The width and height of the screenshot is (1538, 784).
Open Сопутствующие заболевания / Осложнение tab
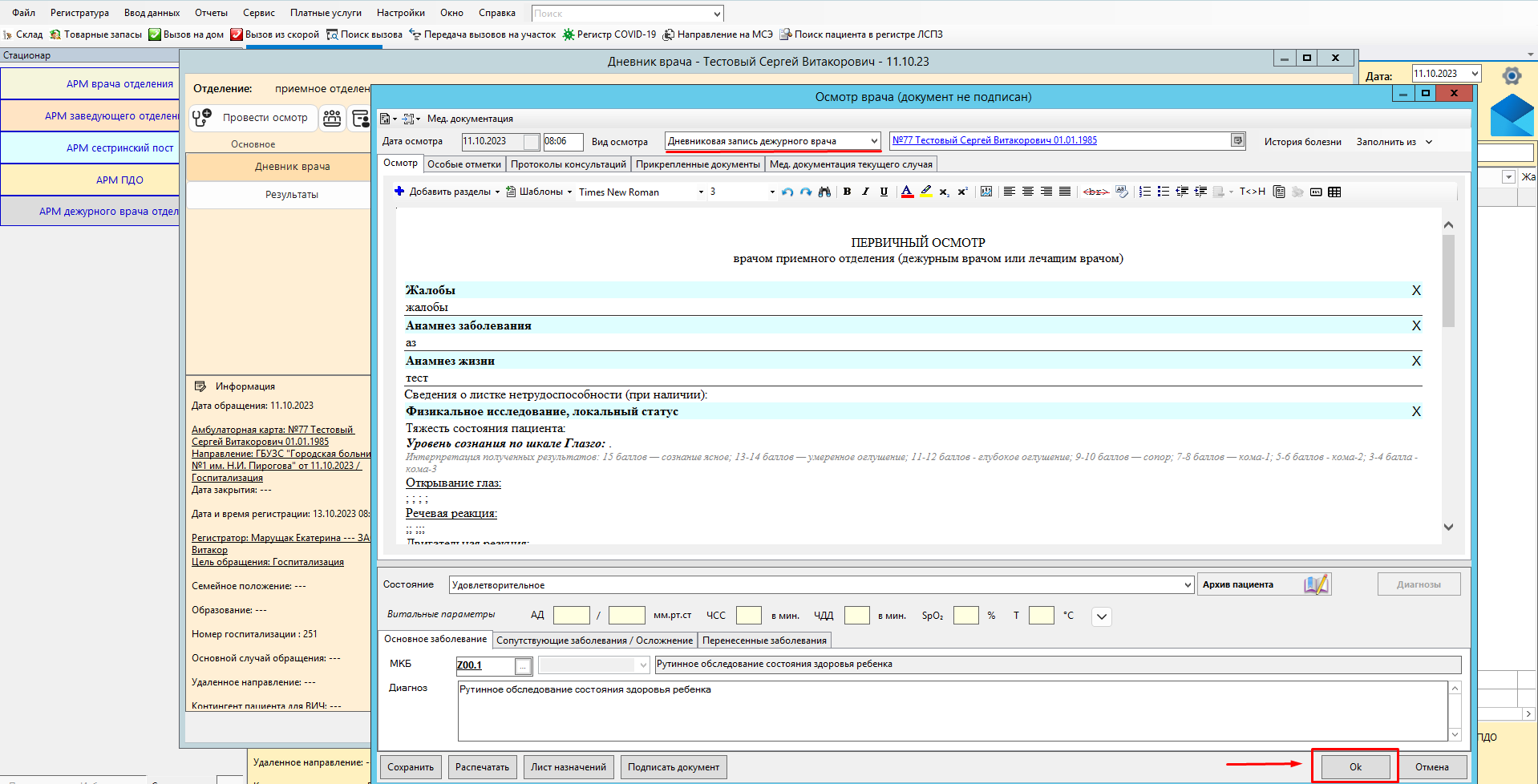(x=594, y=641)
